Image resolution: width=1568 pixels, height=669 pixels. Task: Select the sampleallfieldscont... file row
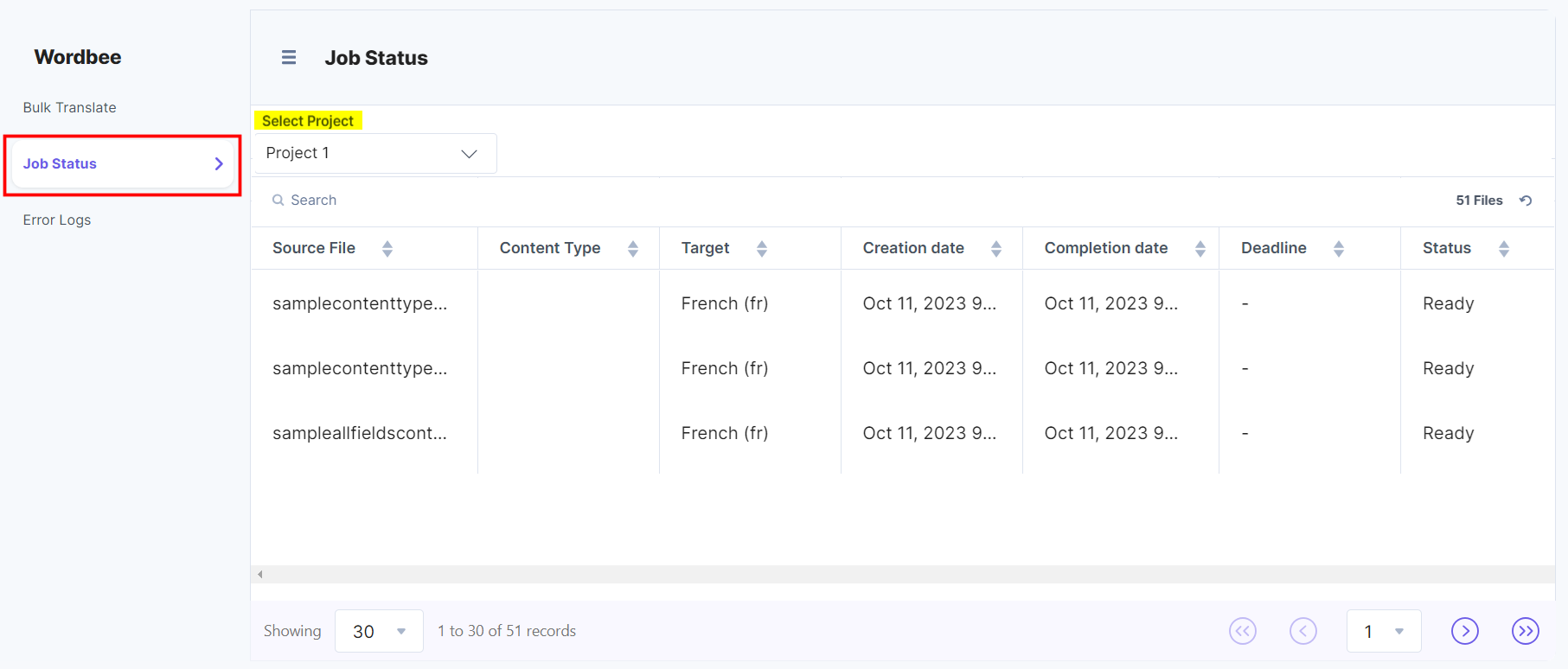coord(903,433)
